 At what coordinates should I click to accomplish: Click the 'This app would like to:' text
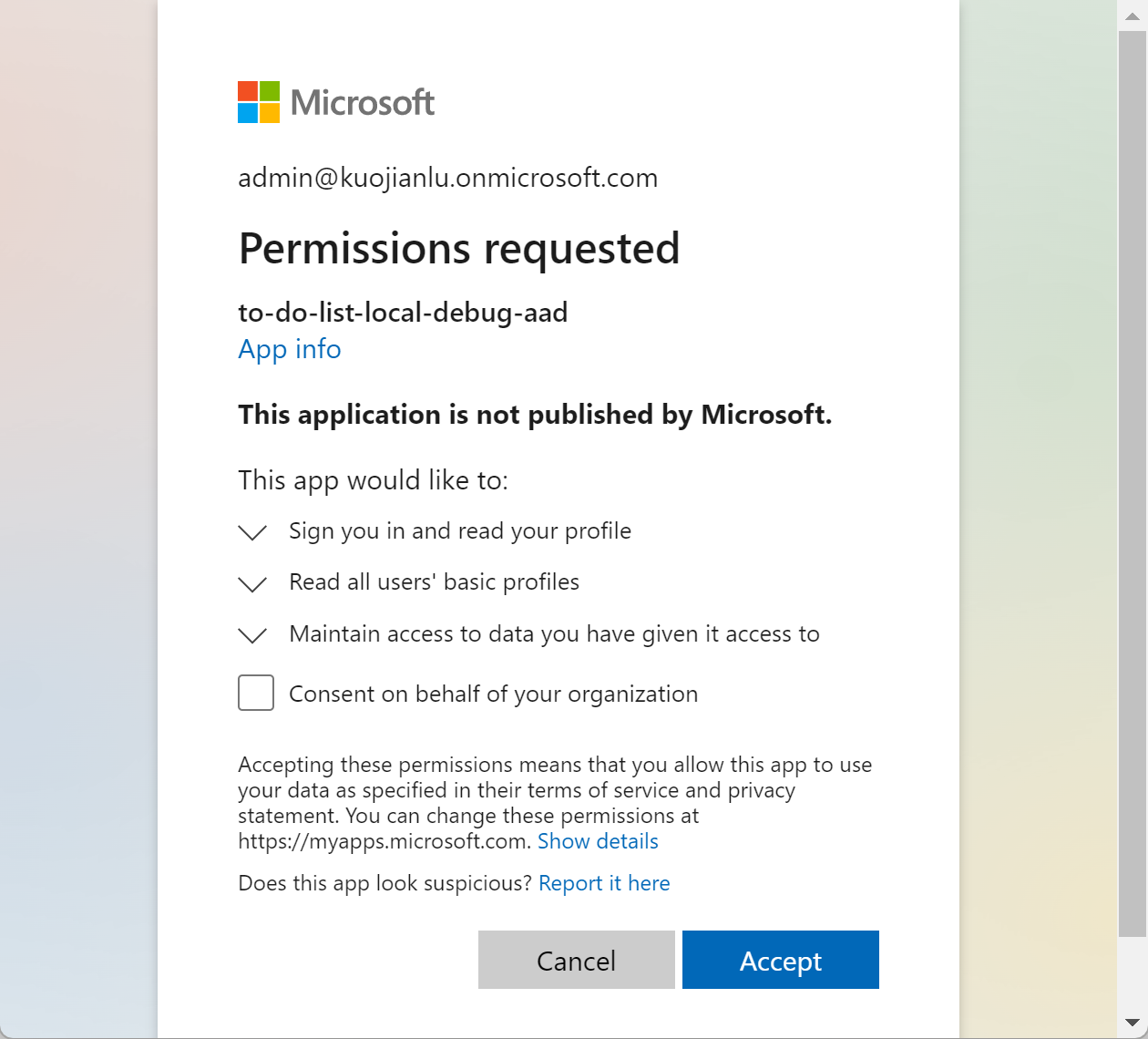coord(374,480)
